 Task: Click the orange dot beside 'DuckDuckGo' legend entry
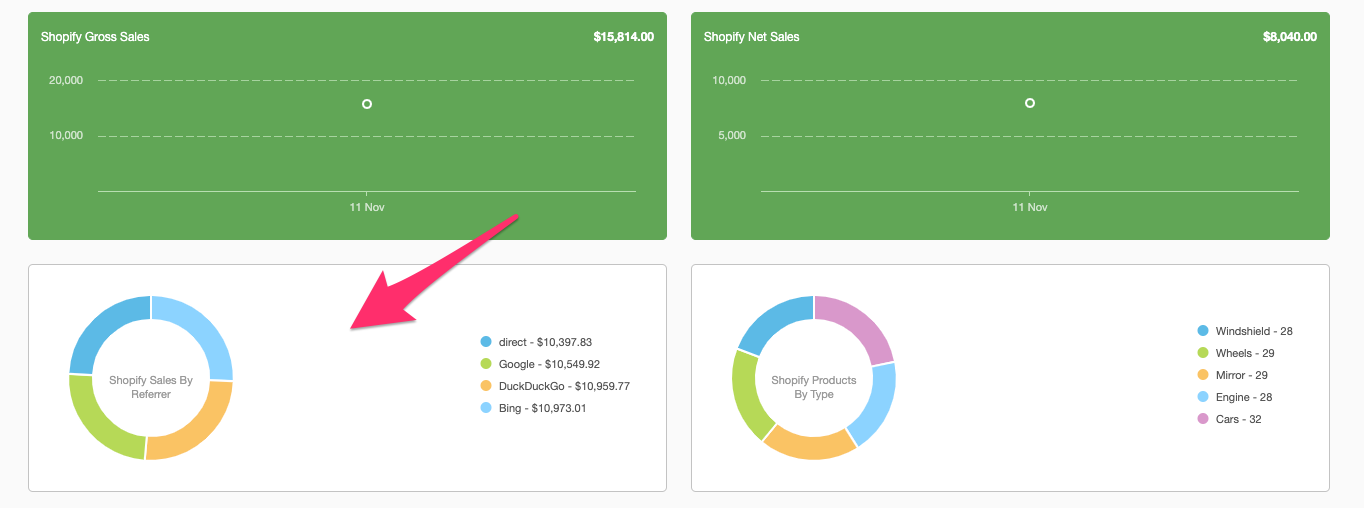[486, 386]
